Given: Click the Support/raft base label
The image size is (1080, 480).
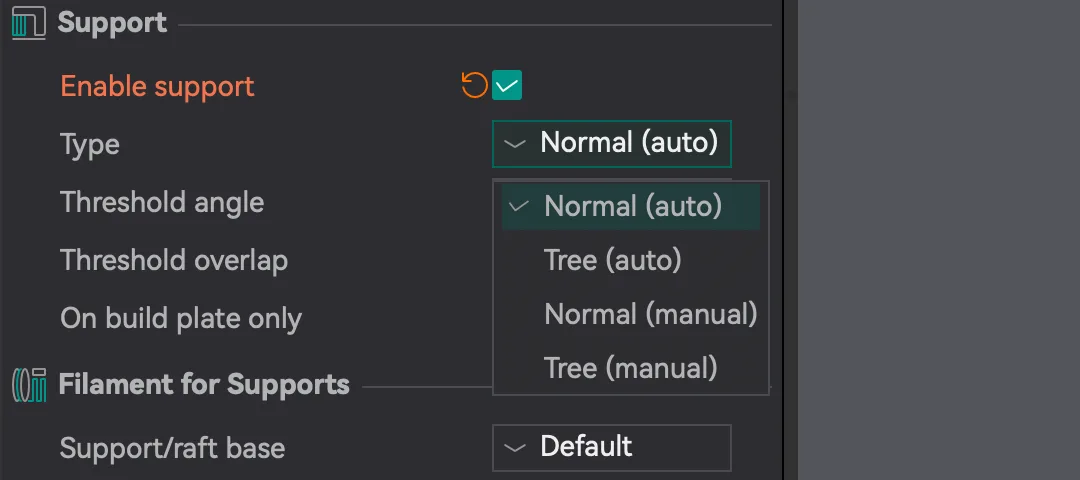Looking at the screenshot, I should pos(172,449).
